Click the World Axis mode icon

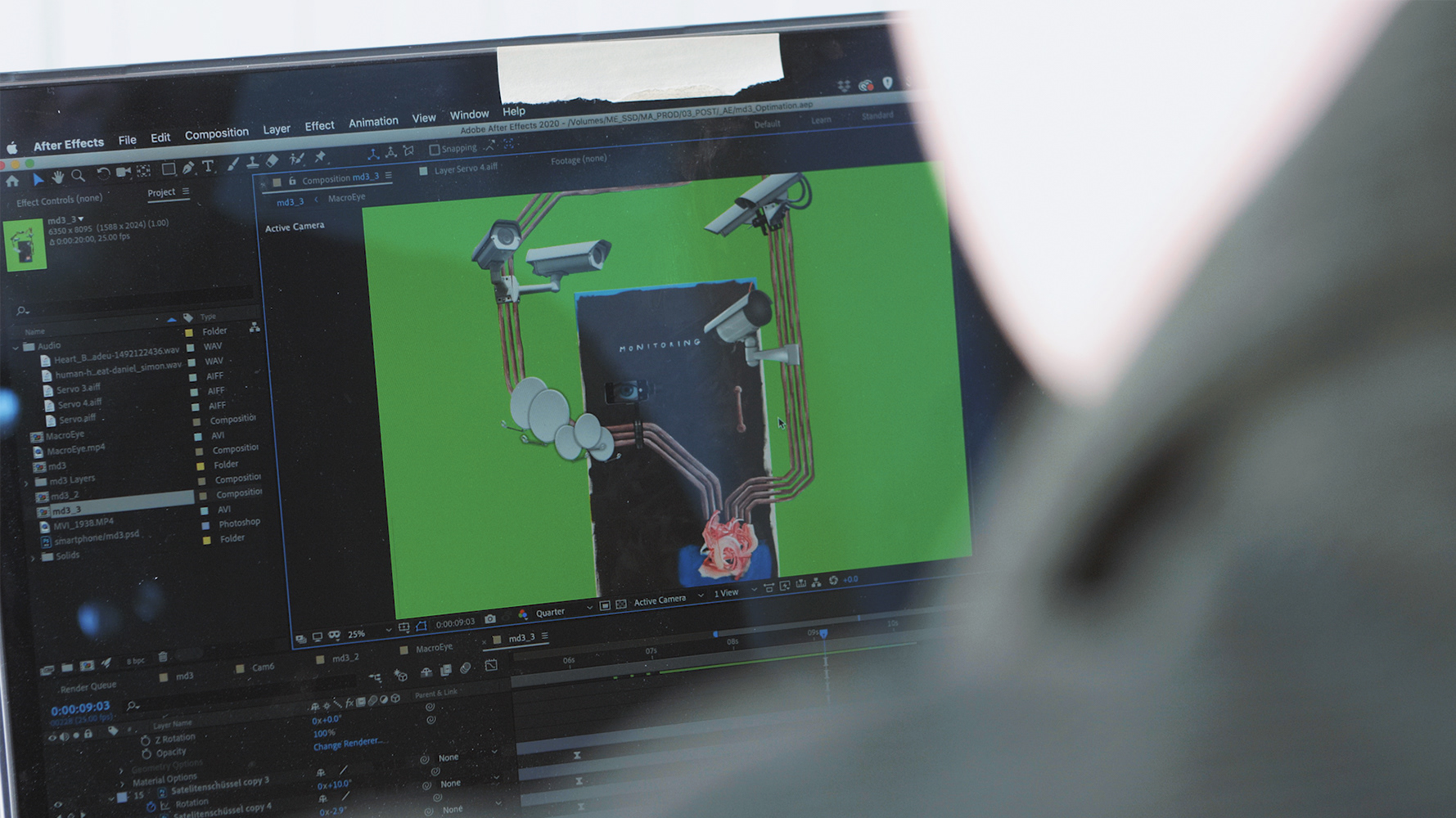pos(391,152)
